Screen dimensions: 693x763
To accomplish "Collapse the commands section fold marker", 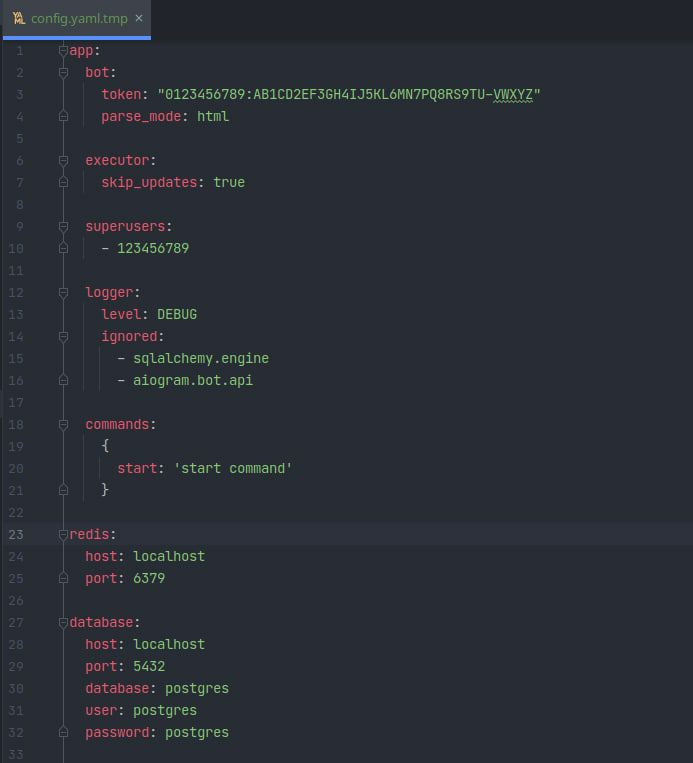I will click(63, 425).
